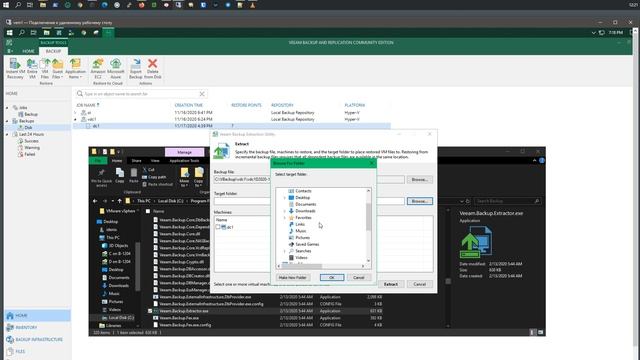Collapse the Backups tree node

tap(7, 121)
